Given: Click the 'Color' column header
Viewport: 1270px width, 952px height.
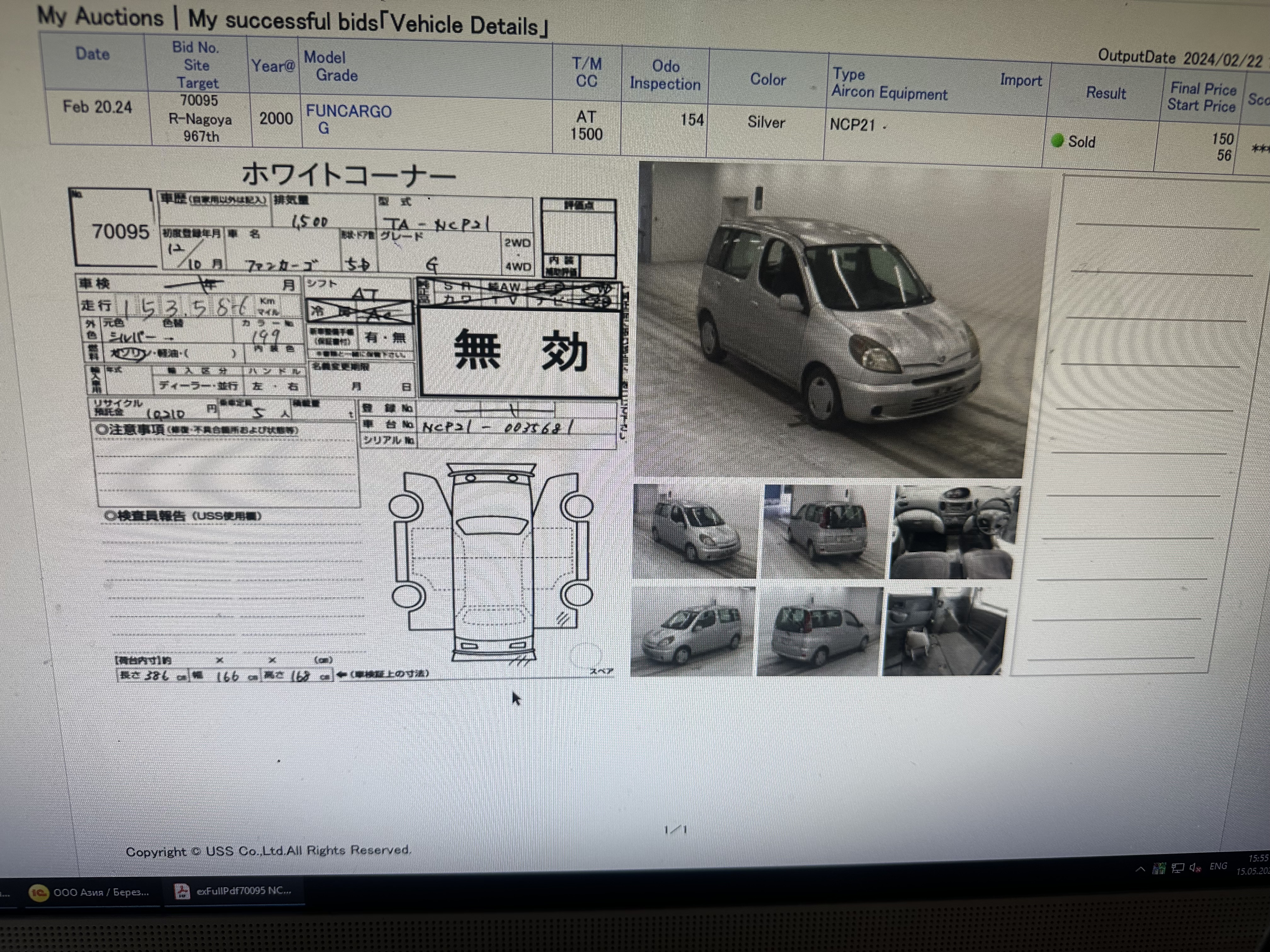Looking at the screenshot, I should click(768, 79).
